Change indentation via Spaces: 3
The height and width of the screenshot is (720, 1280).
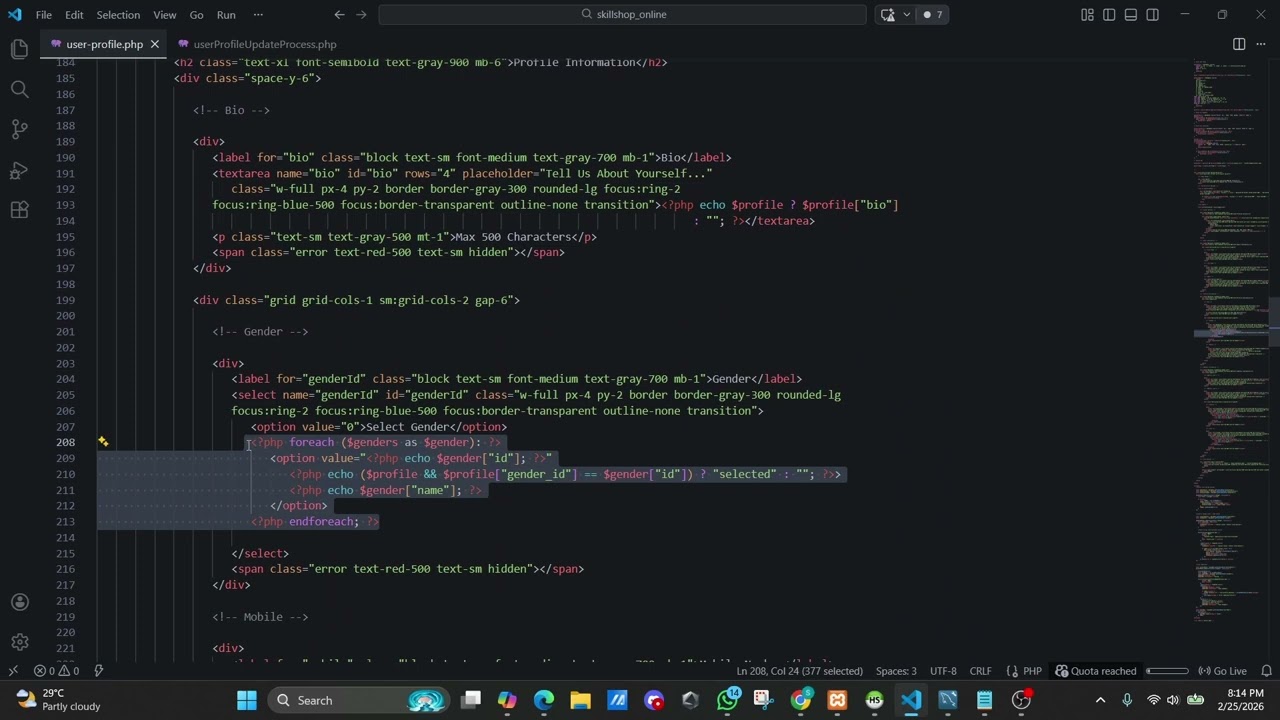coord(896,671)
